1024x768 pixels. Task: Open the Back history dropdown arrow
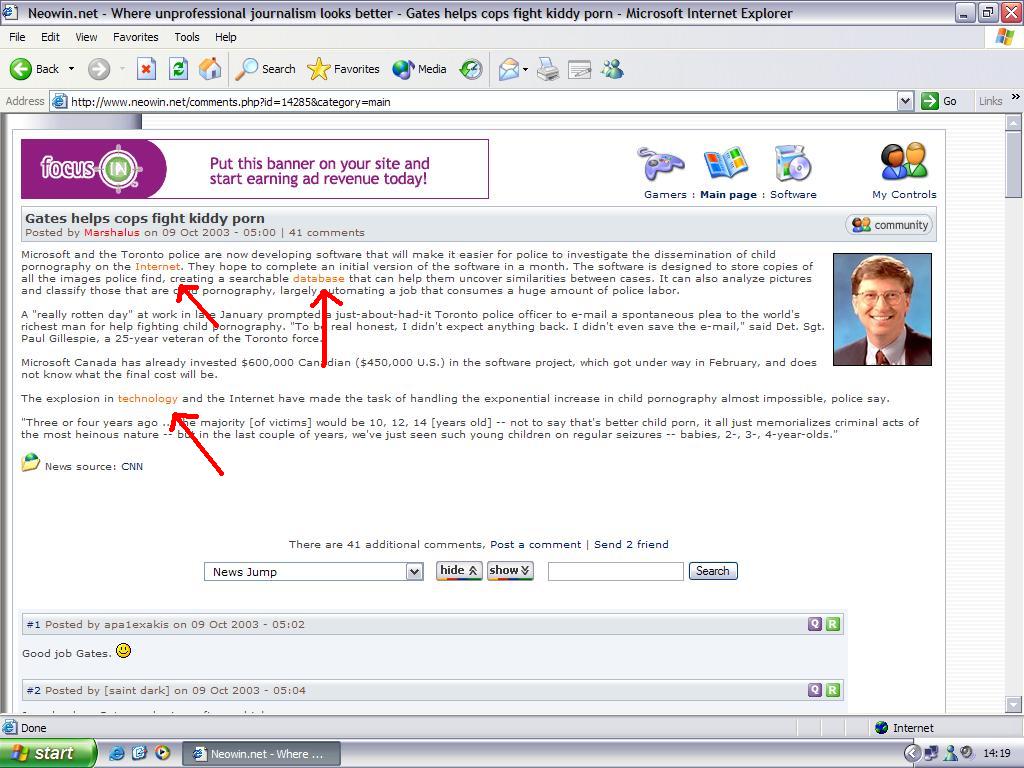pos(71,69)
